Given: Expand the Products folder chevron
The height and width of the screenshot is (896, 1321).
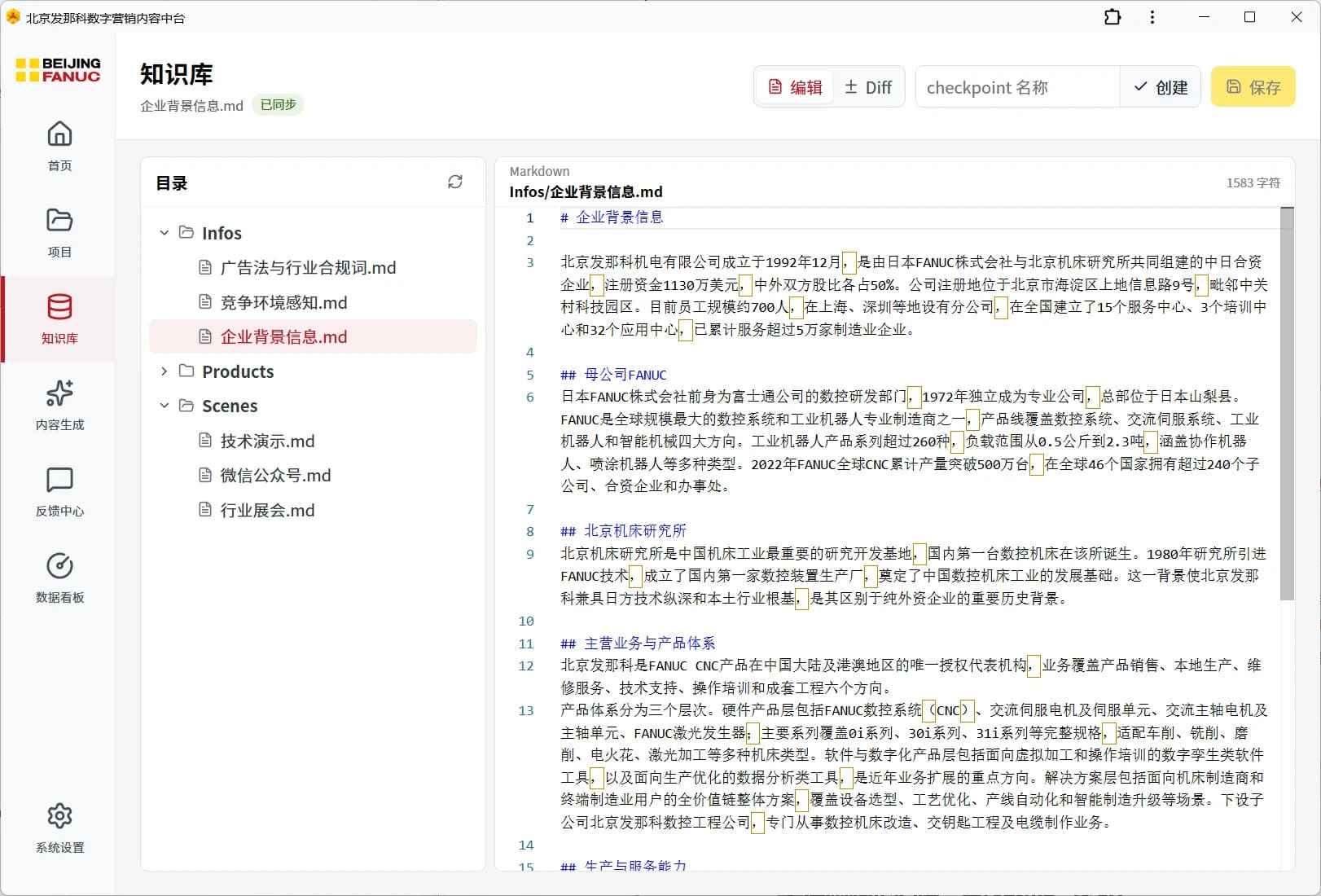Looking at the screenshot, I should point(164,371).
